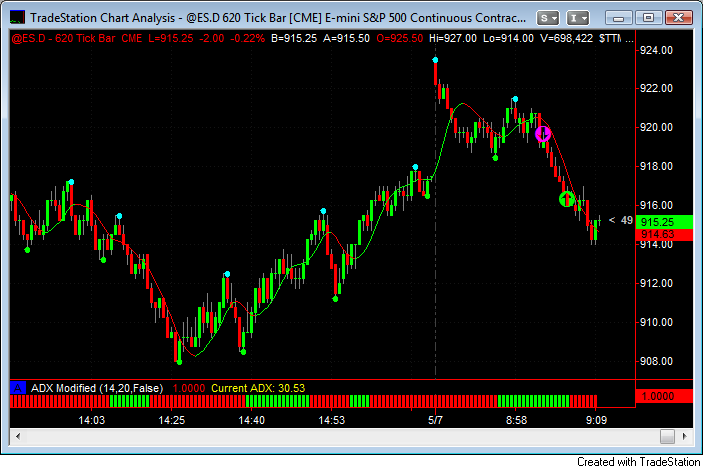Close the Chart Analysis window
The image size is (703, 468).
679,18
